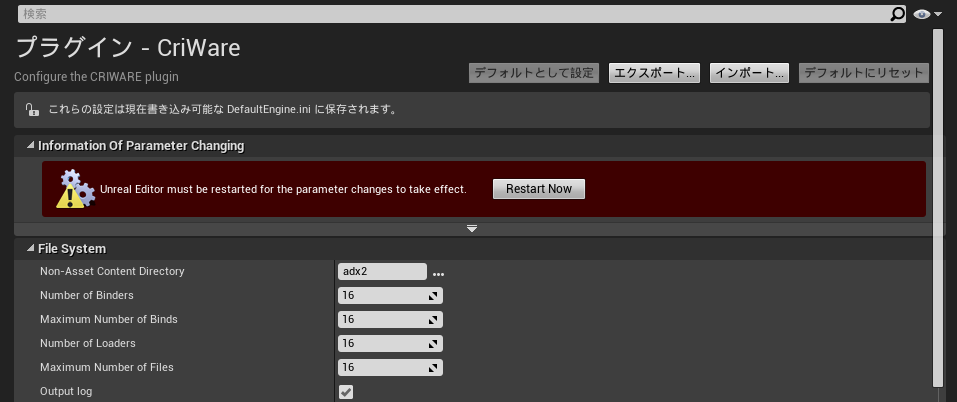Click Number of Loaders spinner icon
The width and height of the screenshot is (957, 402).
point(433,344)
